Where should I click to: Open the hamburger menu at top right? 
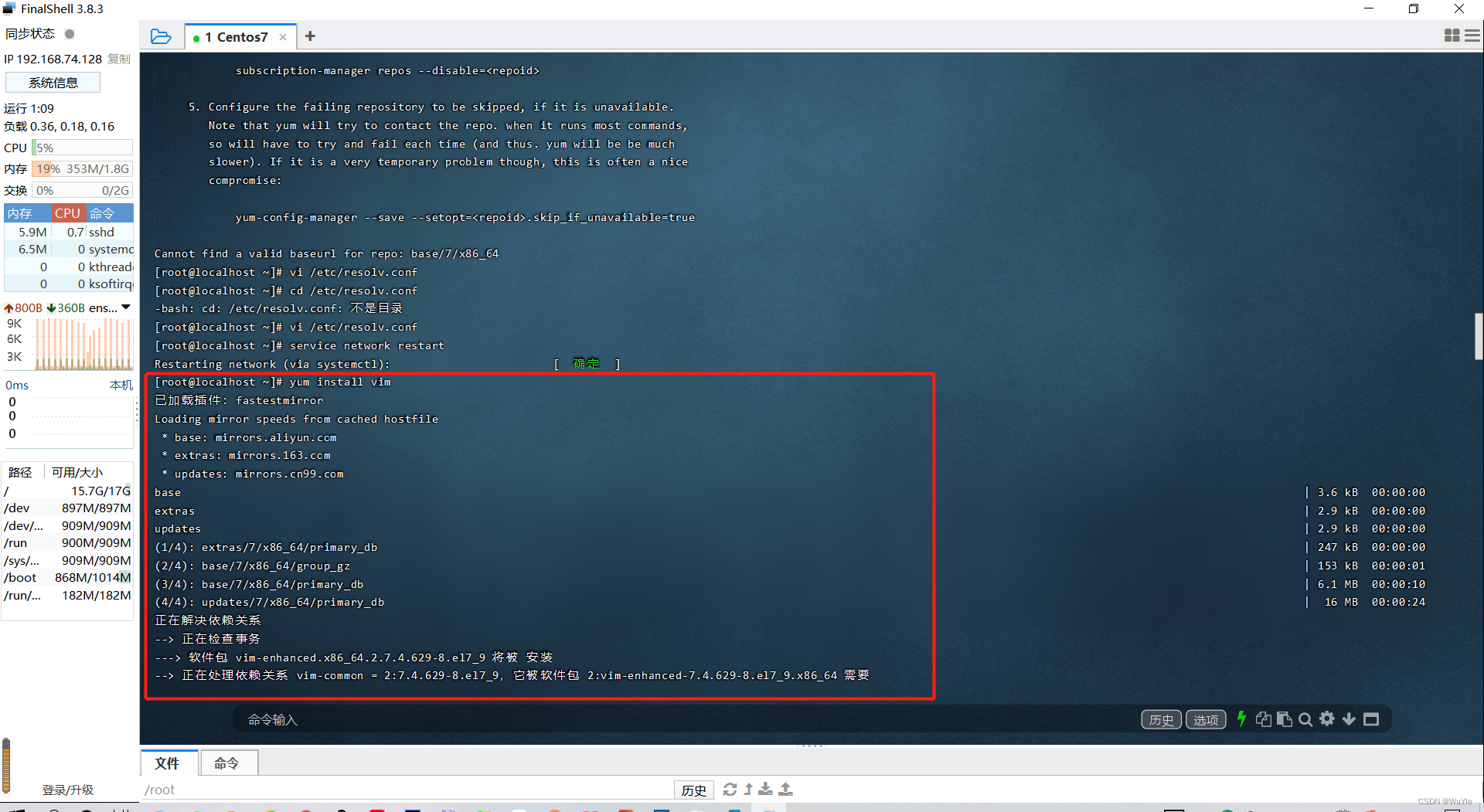point(1471,36)
